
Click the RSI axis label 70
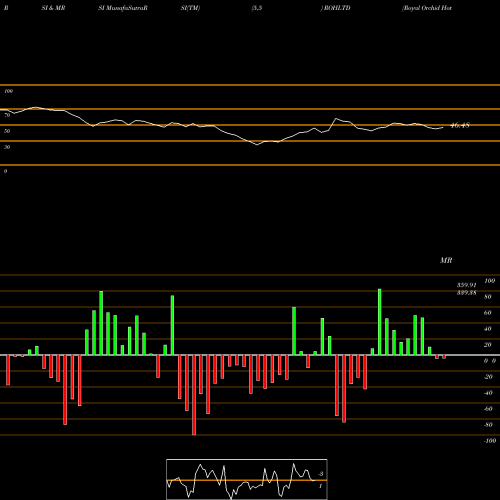[7, 115]
